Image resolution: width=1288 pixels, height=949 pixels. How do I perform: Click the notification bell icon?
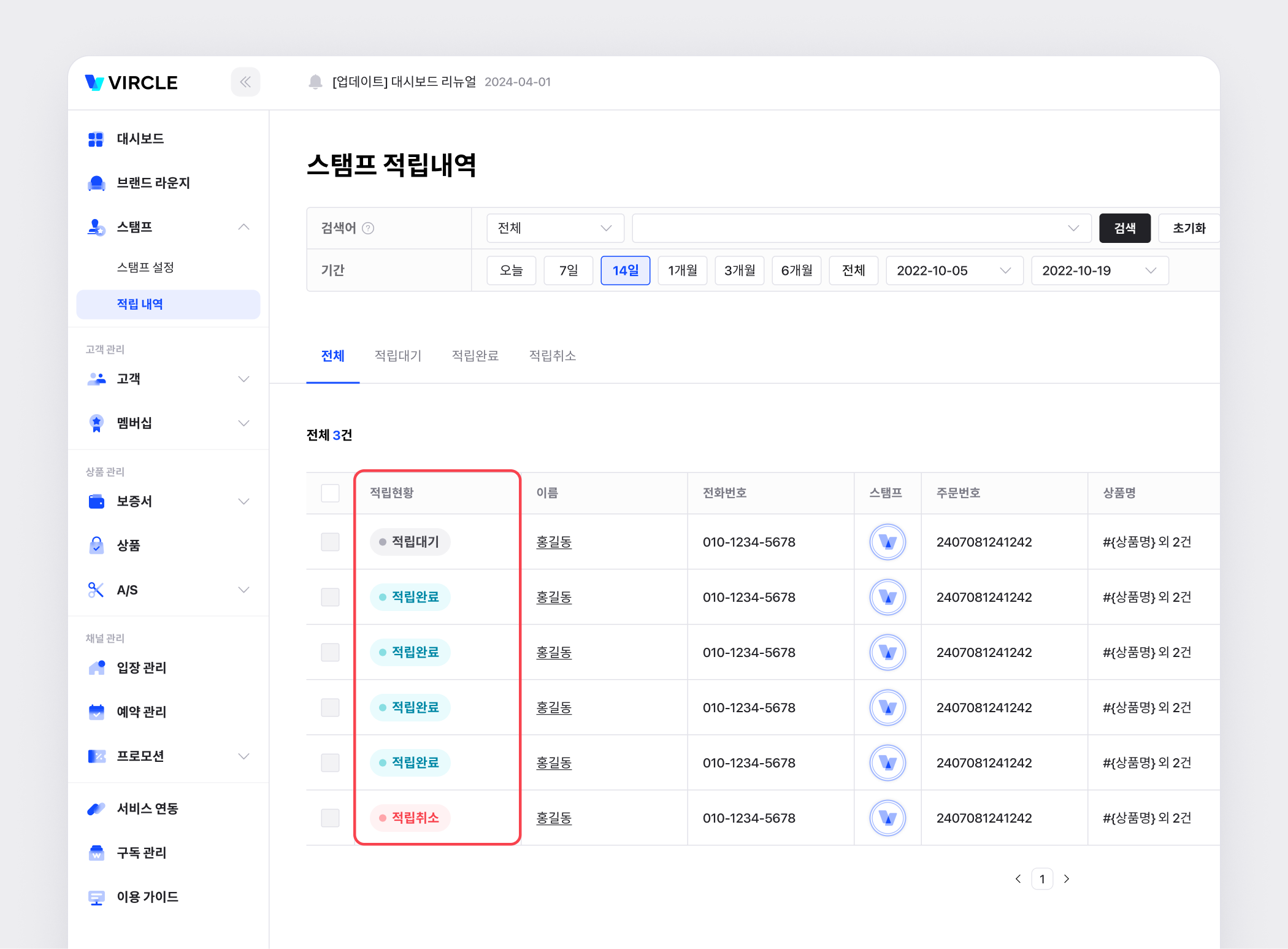(x=315, y=82)
